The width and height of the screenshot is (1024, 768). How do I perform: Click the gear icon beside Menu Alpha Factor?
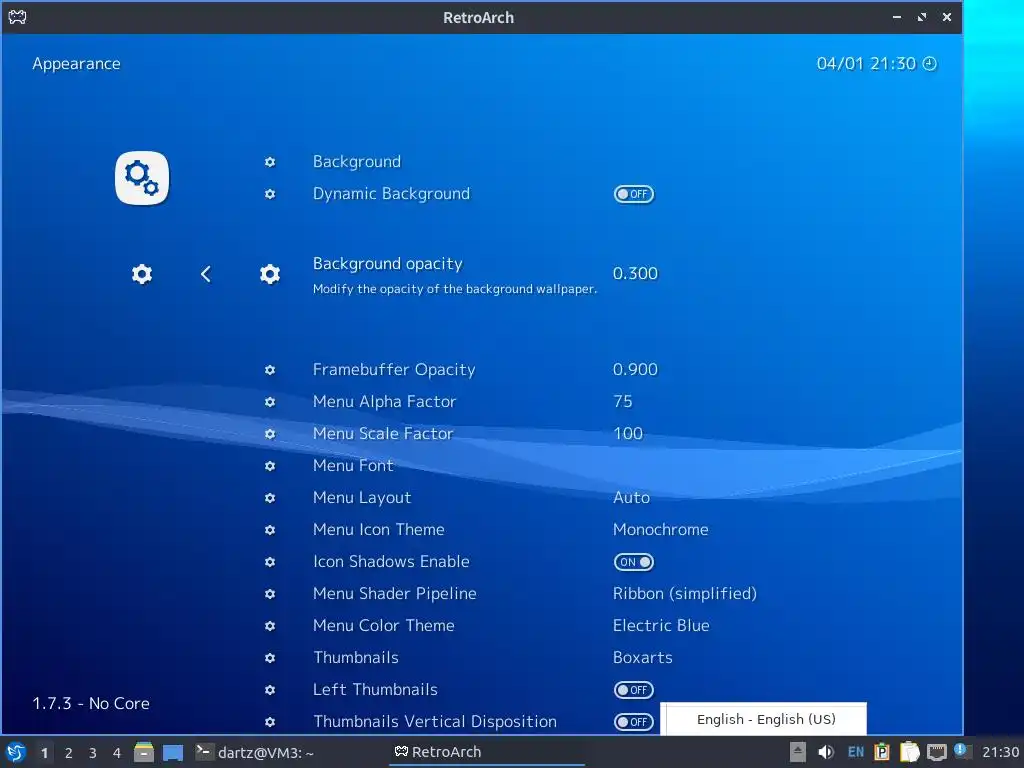270,402
